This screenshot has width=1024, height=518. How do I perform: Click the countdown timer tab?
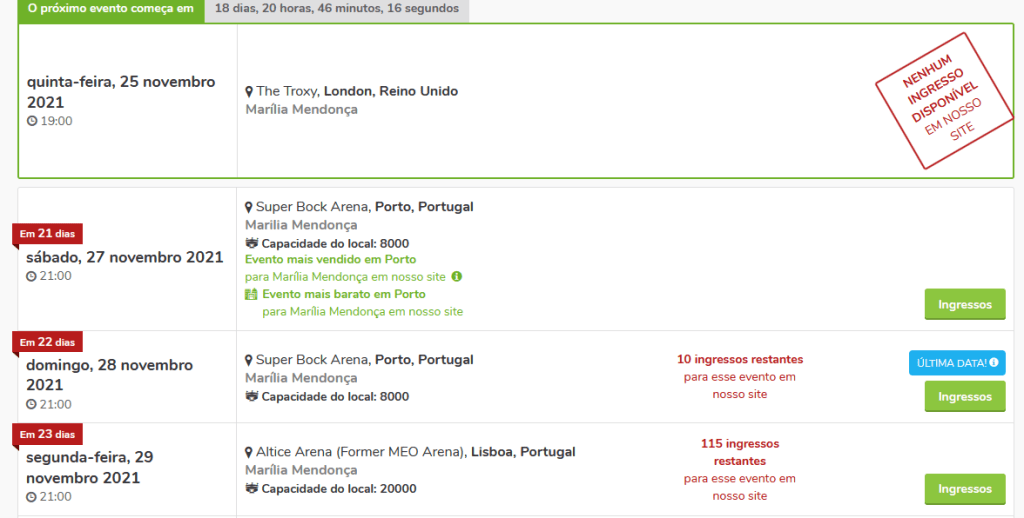coord(337,9)
